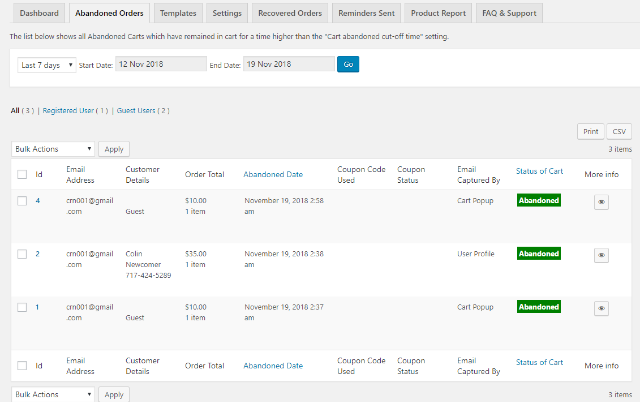Open order Id 4 link
Screen dimensions: 640x402
pyautogui.click(x=38, y=200)
